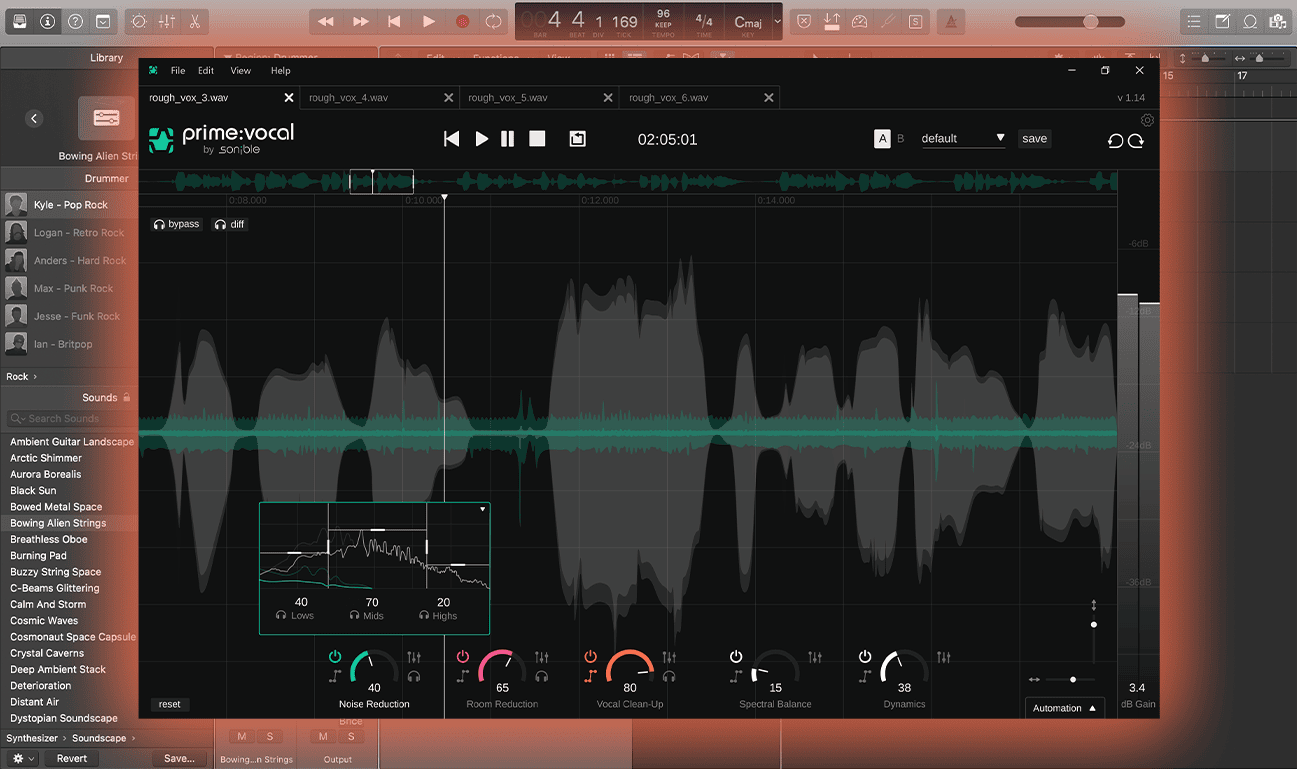Expand the Rock category in Library
1297x769 pixels.
click(x=22, y=377)
